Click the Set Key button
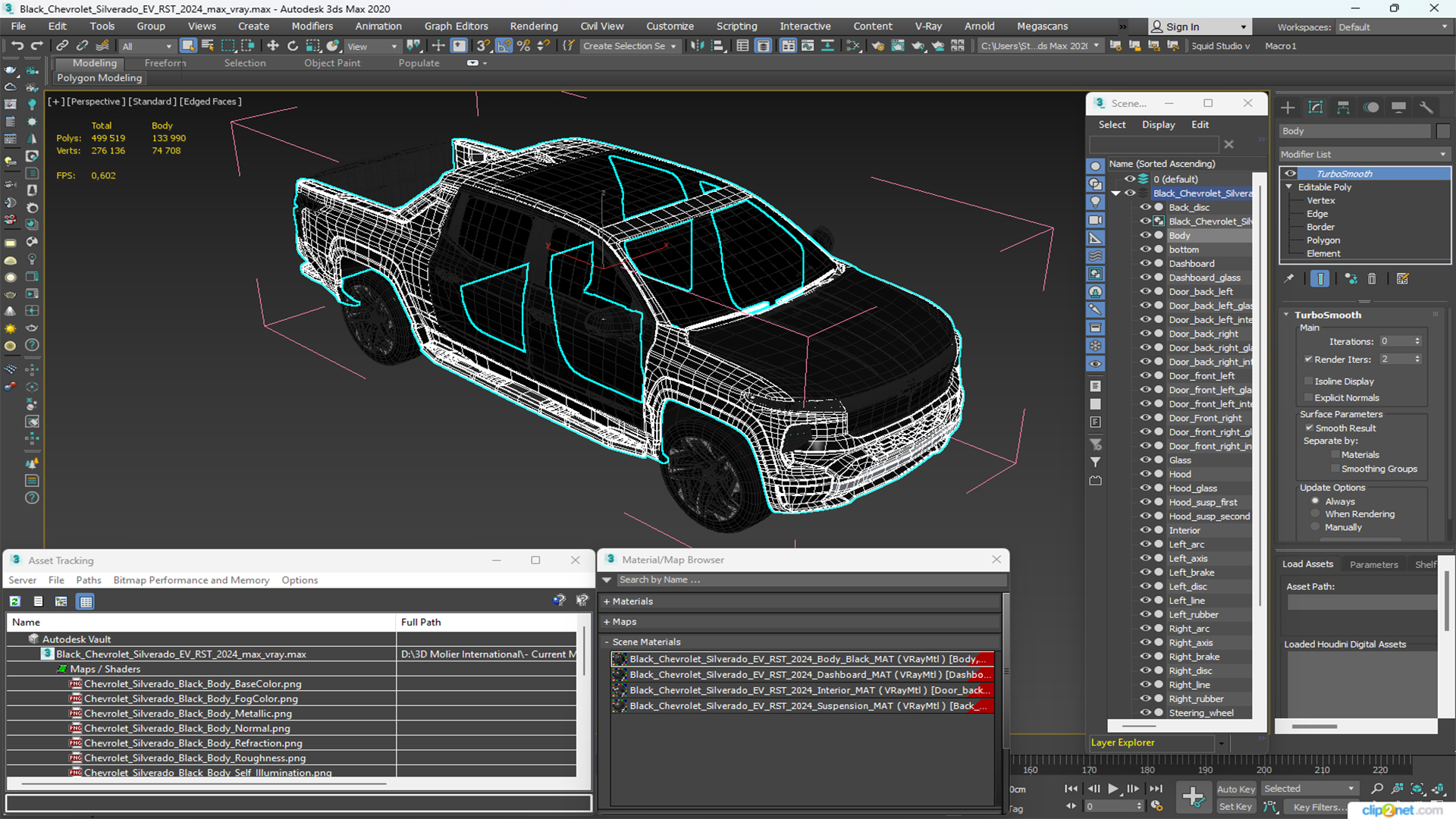The image size is (1456, 819). coord(1235,807)
